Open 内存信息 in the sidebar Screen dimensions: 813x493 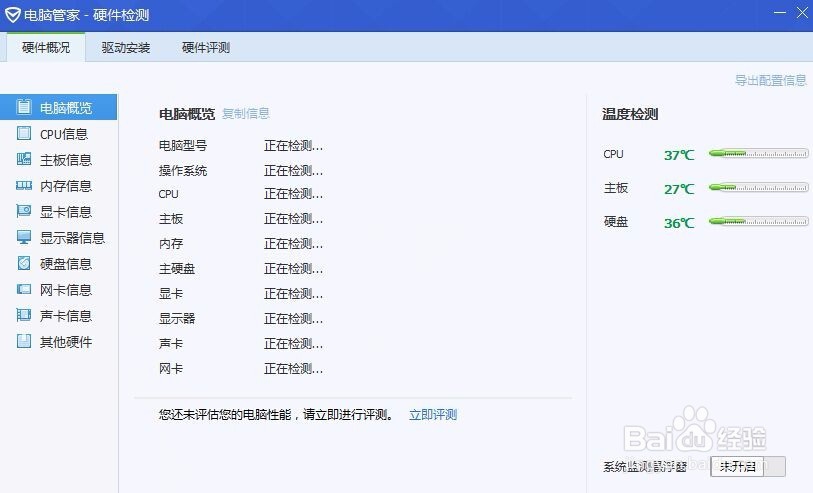(x=58, y=186)
